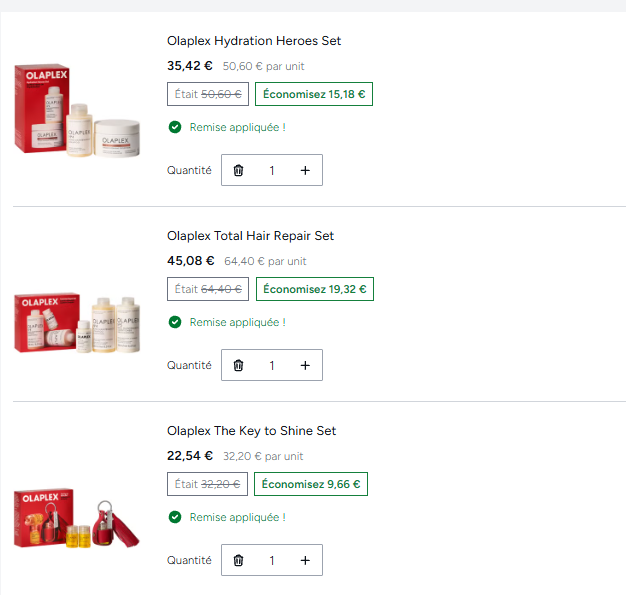Click the Total Hair Repair Set product image

coord(77,323)
